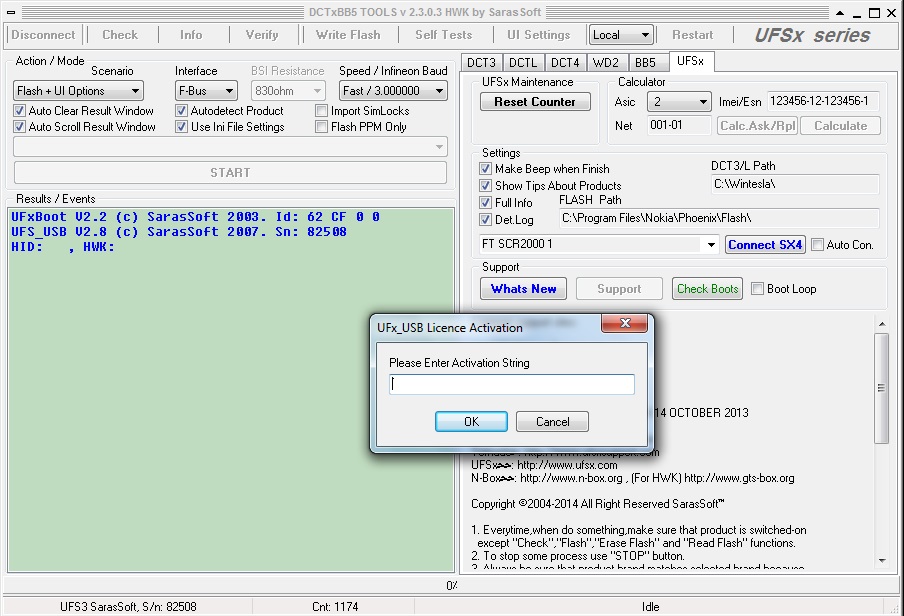Toggle Show Tips About Products checkbox

point(485,186)
